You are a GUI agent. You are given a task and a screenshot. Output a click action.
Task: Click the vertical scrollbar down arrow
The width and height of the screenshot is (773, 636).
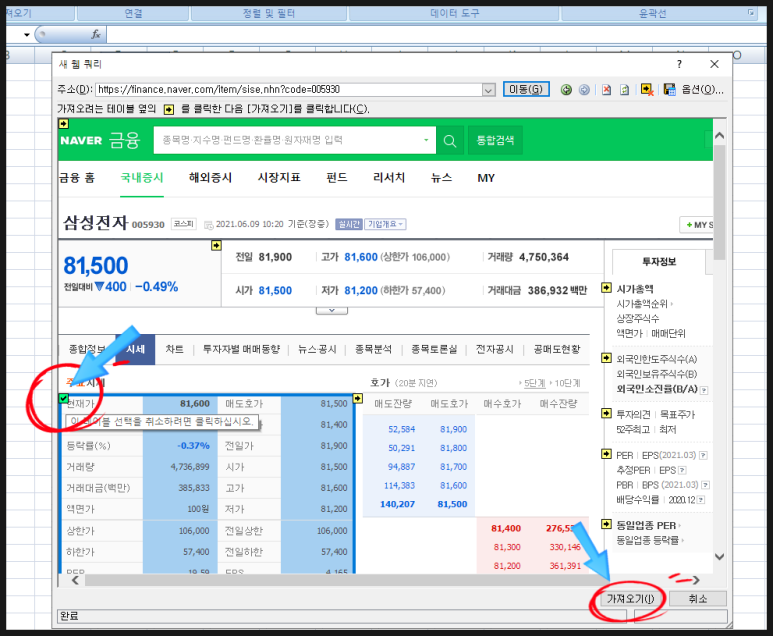point(720,557)
